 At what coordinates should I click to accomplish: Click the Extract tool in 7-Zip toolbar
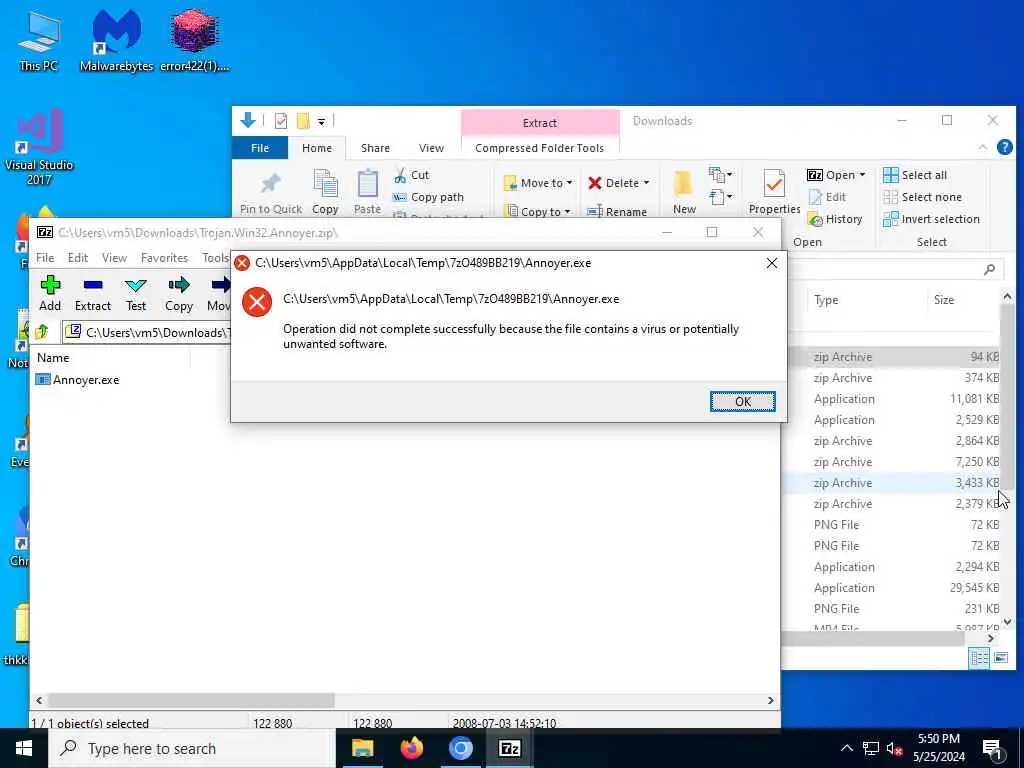pyautogui.click(x=93, y=293)
